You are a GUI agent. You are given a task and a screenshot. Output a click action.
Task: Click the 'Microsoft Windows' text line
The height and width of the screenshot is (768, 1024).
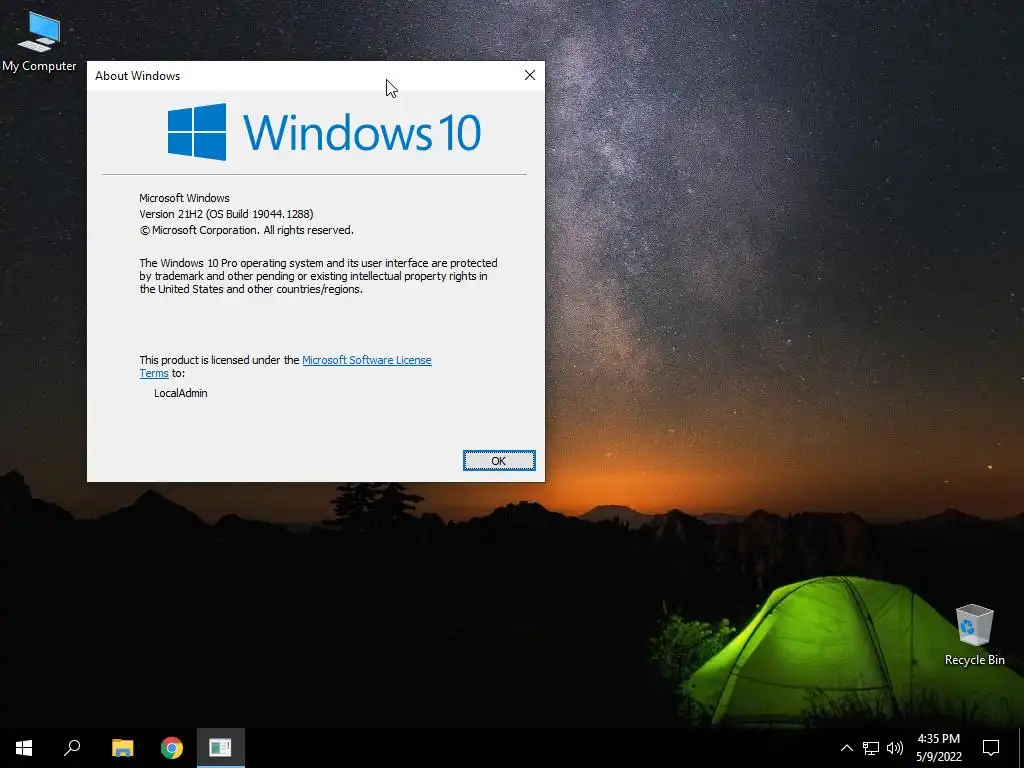(x=184, y=198)
